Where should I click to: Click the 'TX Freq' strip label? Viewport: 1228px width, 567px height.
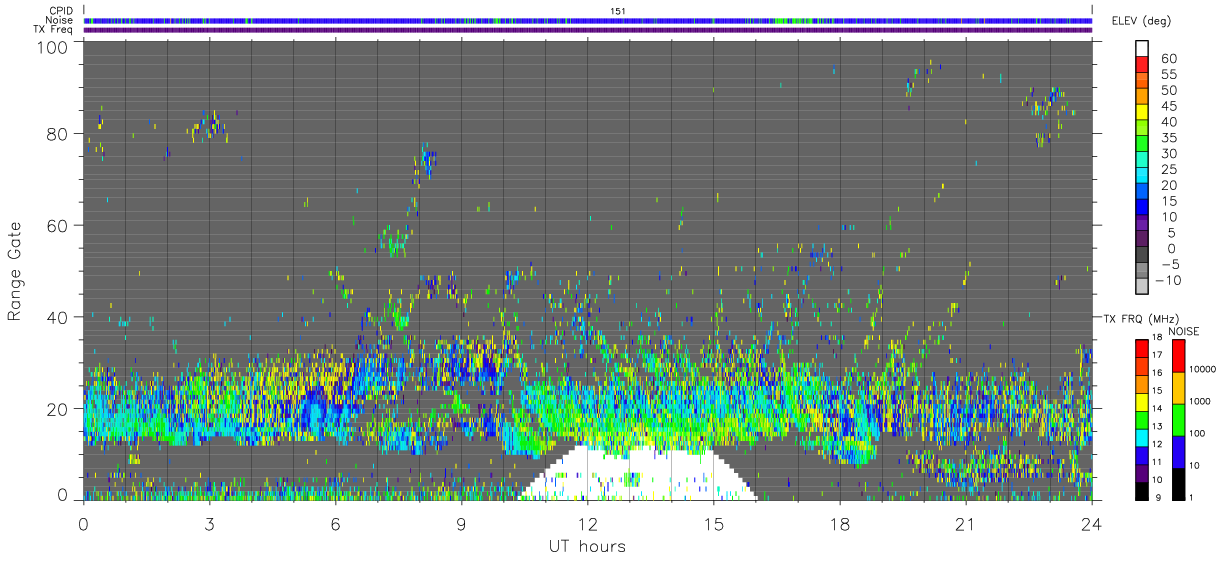coord(54,30)
